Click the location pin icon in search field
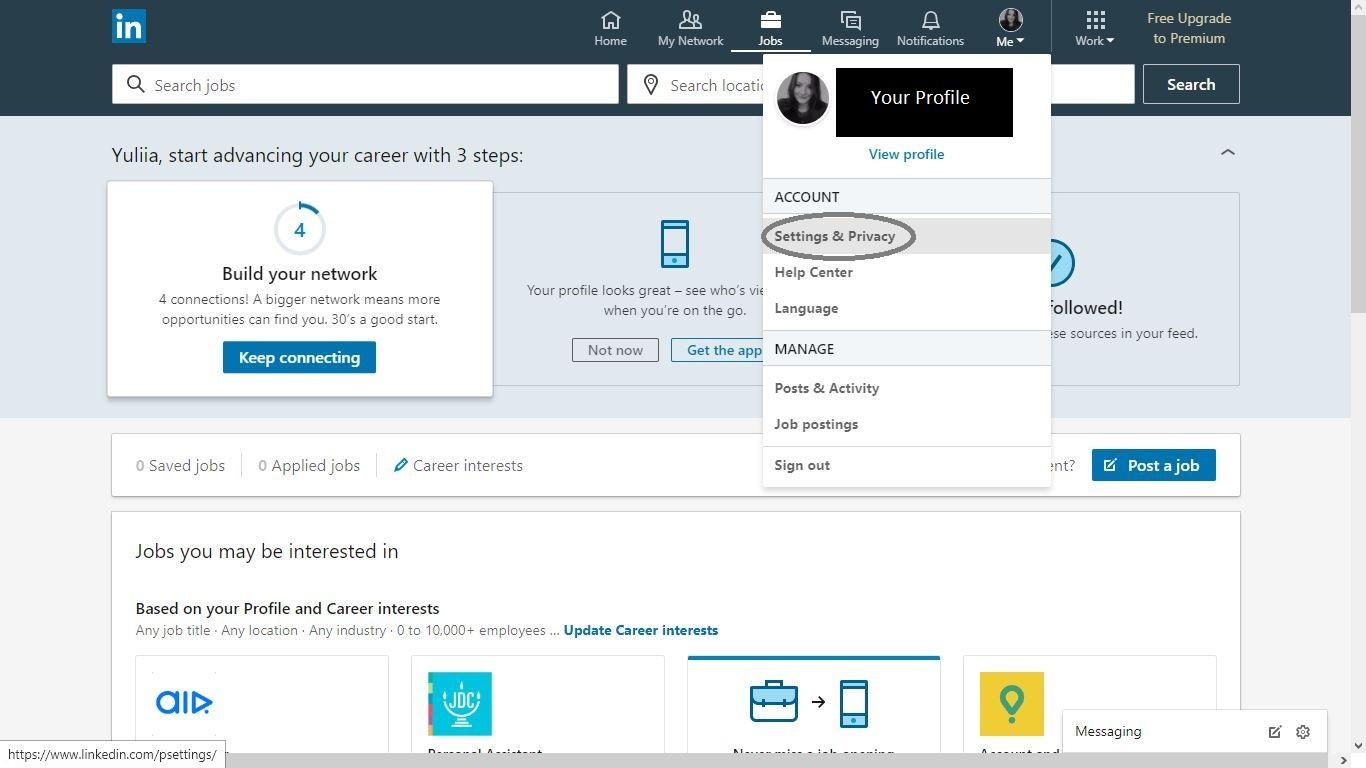Screen dimensions: 1366x768 [650, 85]
